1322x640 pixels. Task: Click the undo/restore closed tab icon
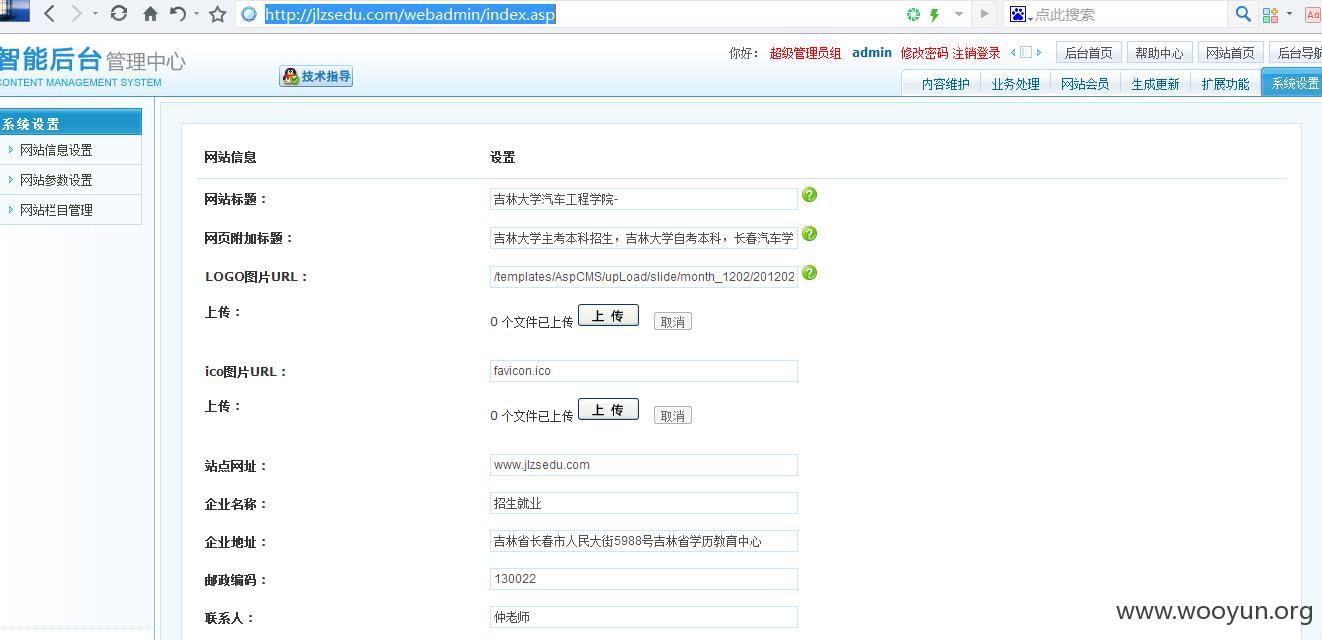tap(178, 14)
